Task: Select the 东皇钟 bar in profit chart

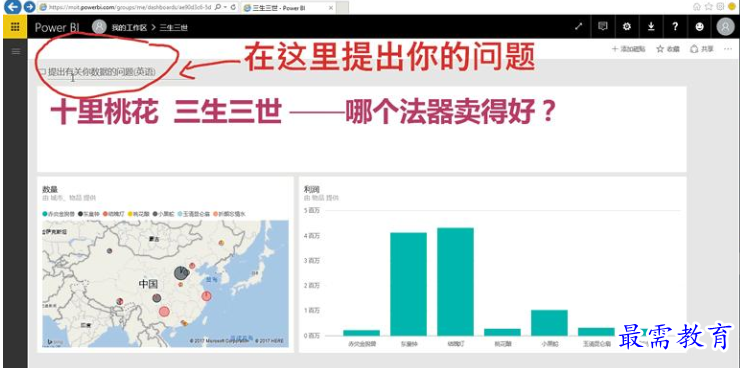Action: (409, 284)
